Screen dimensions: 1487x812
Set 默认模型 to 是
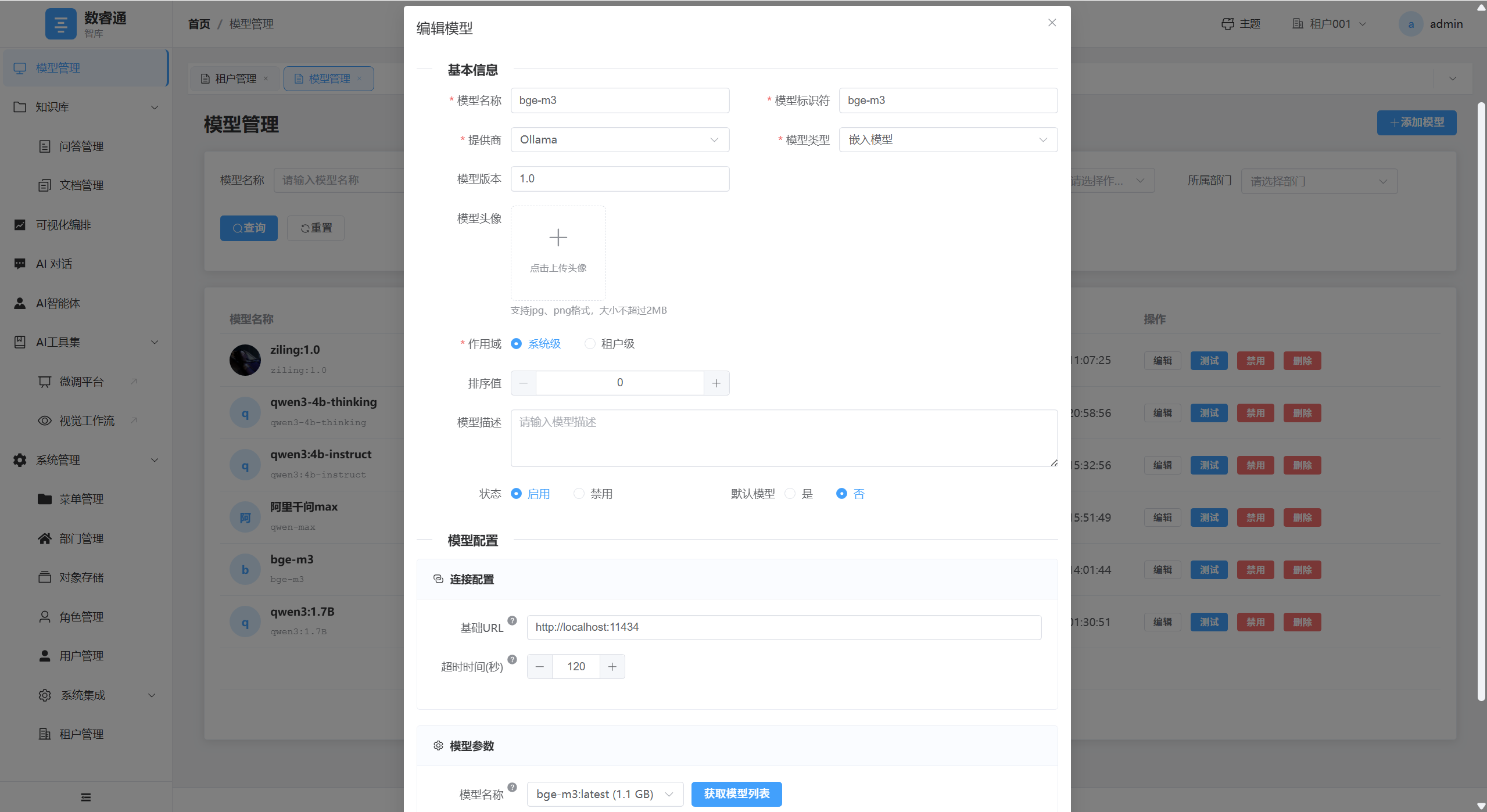[x=790, y=494]
